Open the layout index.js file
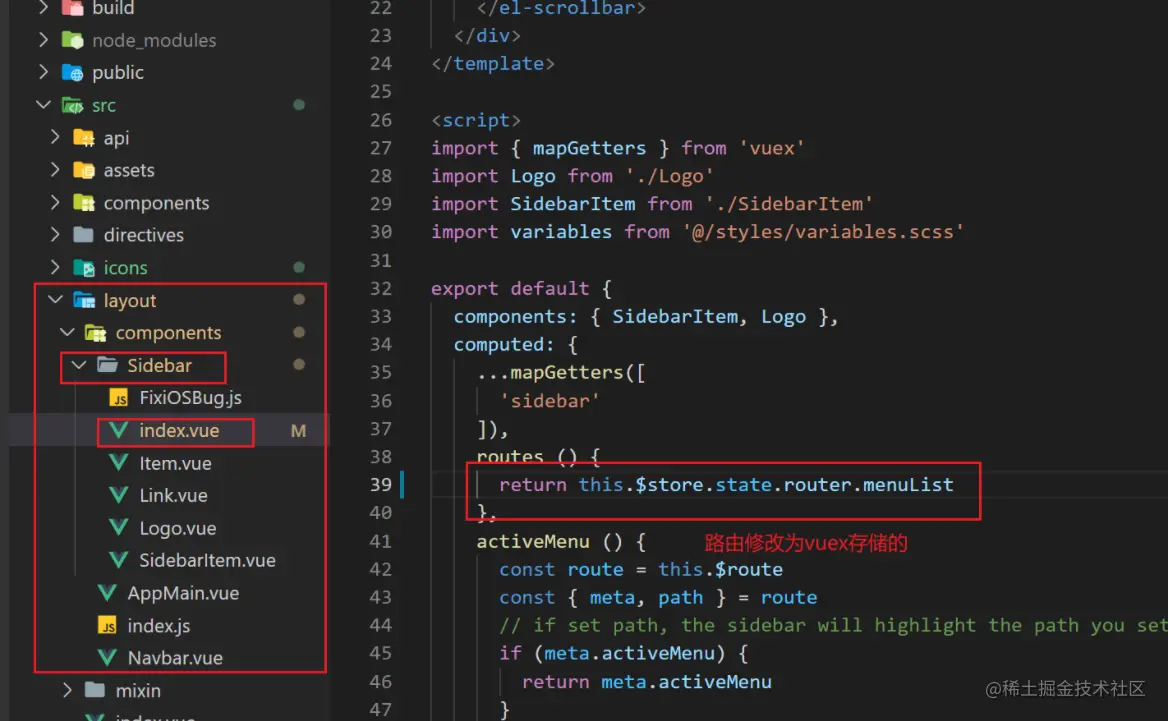1168x721 pixels. click(159, 626)
